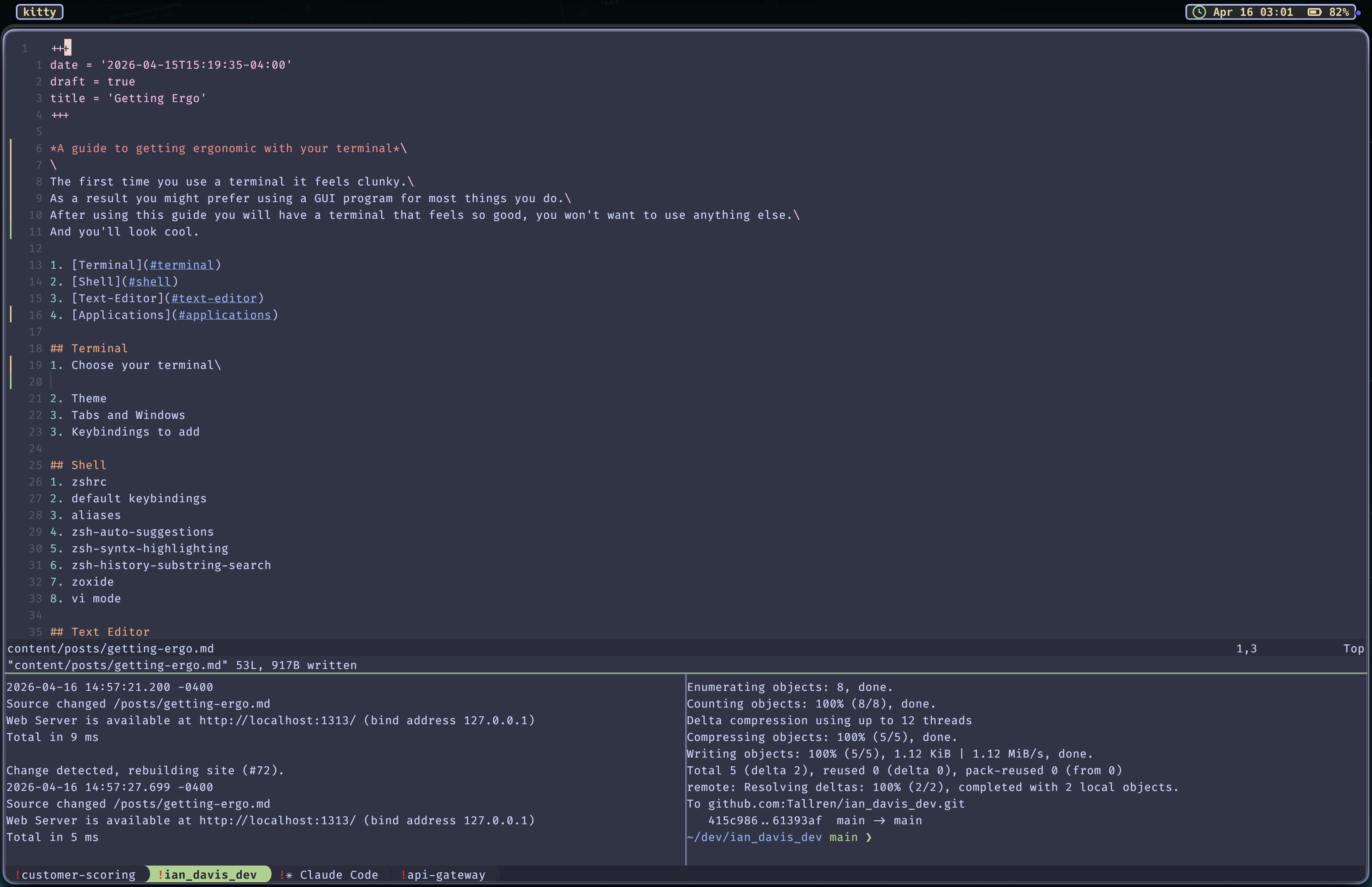Click the '82%' battery percentage

click(1339, 12)
